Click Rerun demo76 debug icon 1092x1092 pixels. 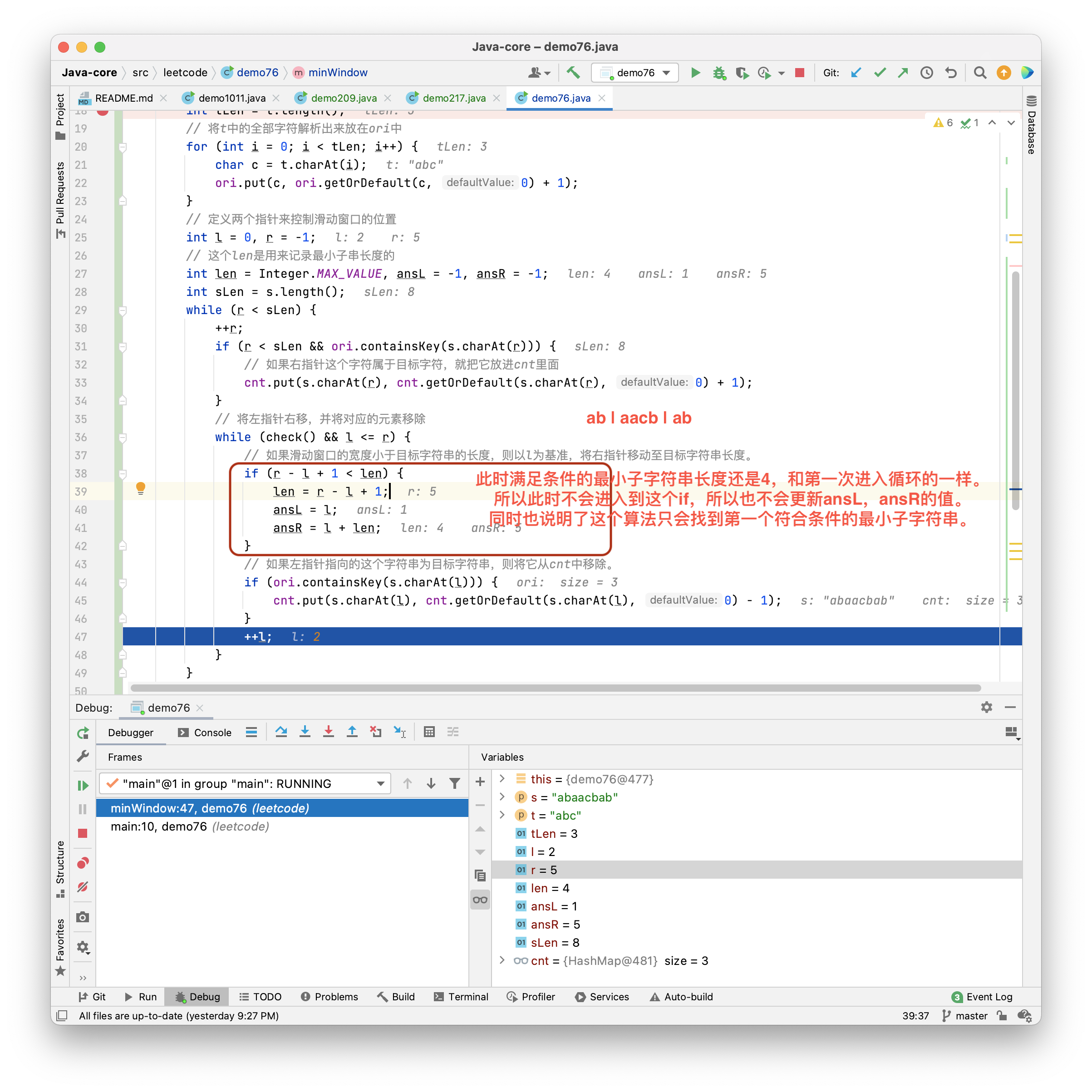click(x=83, y=733)
